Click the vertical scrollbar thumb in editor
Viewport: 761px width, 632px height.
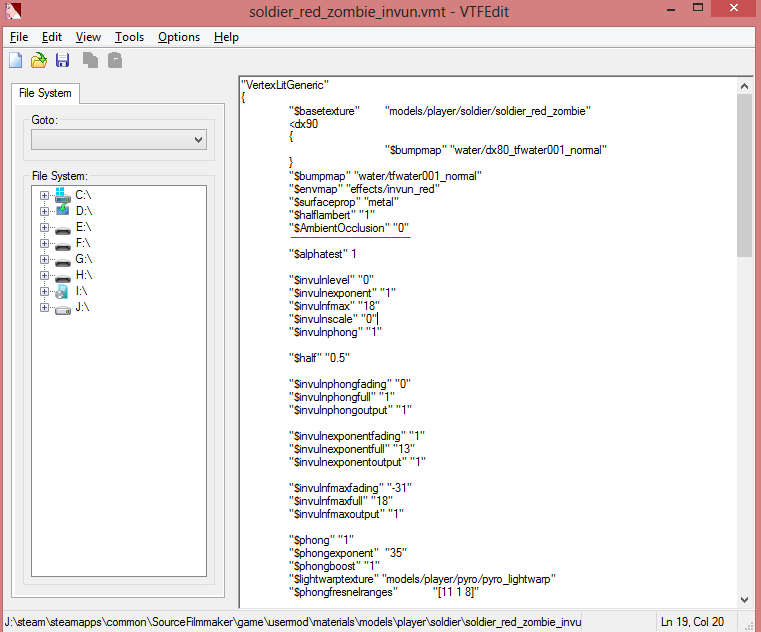744,175
